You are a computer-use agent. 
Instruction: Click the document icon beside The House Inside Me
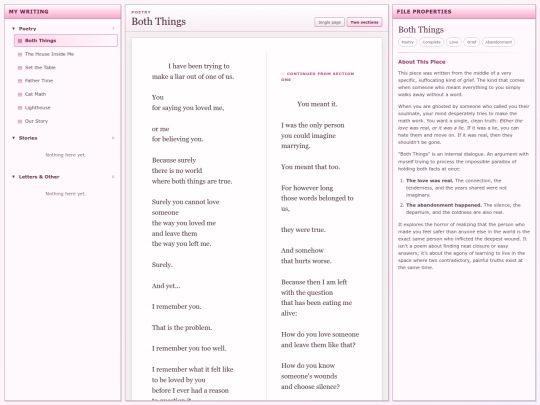click(20, 54)
